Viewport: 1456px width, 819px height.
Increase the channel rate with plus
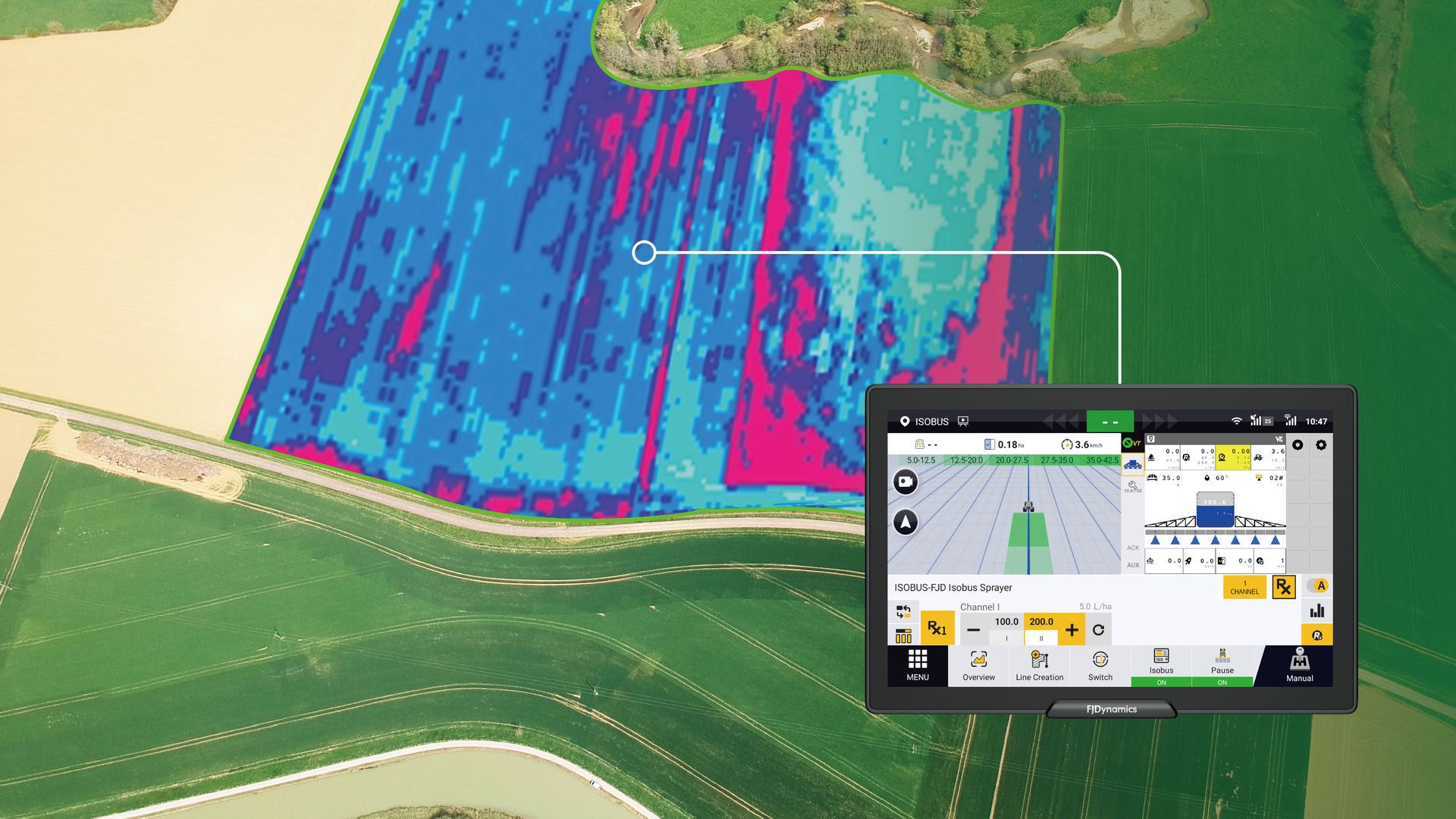coord(1072,630)
